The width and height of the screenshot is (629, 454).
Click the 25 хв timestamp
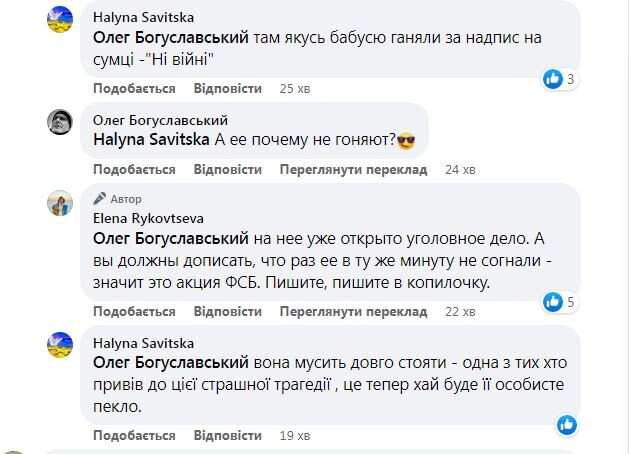(294, 88)
